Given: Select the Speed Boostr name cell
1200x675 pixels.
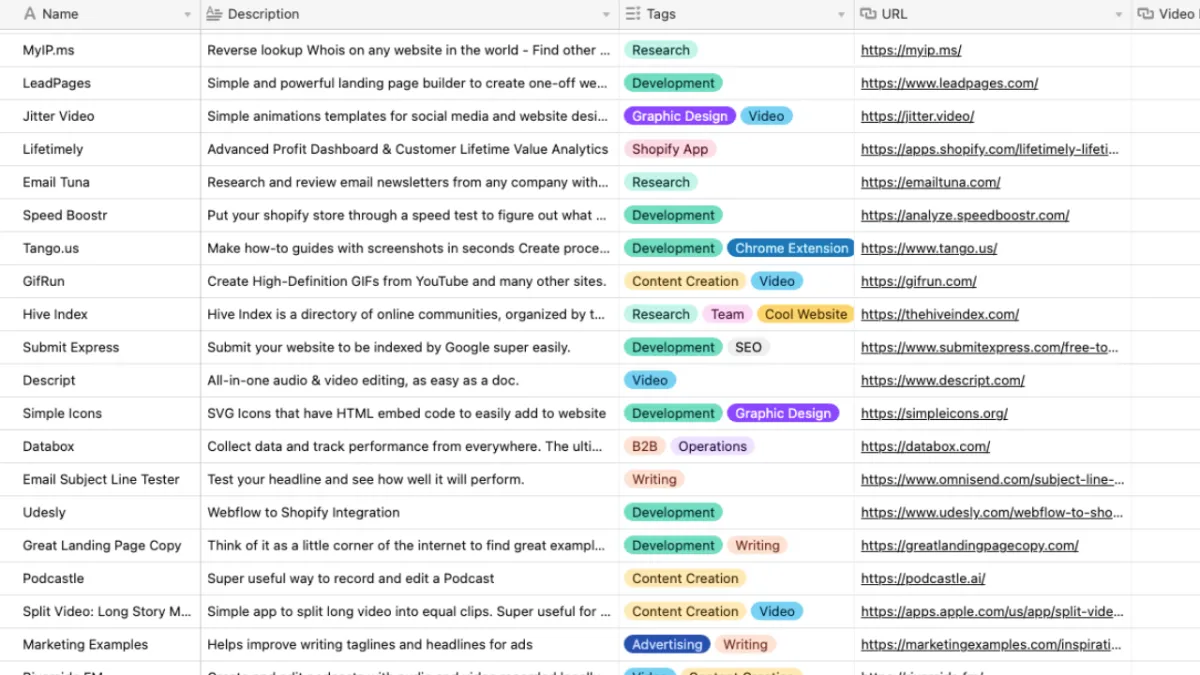Looking at the screenshot, I should pyautogui.click(x=100, y=215).
